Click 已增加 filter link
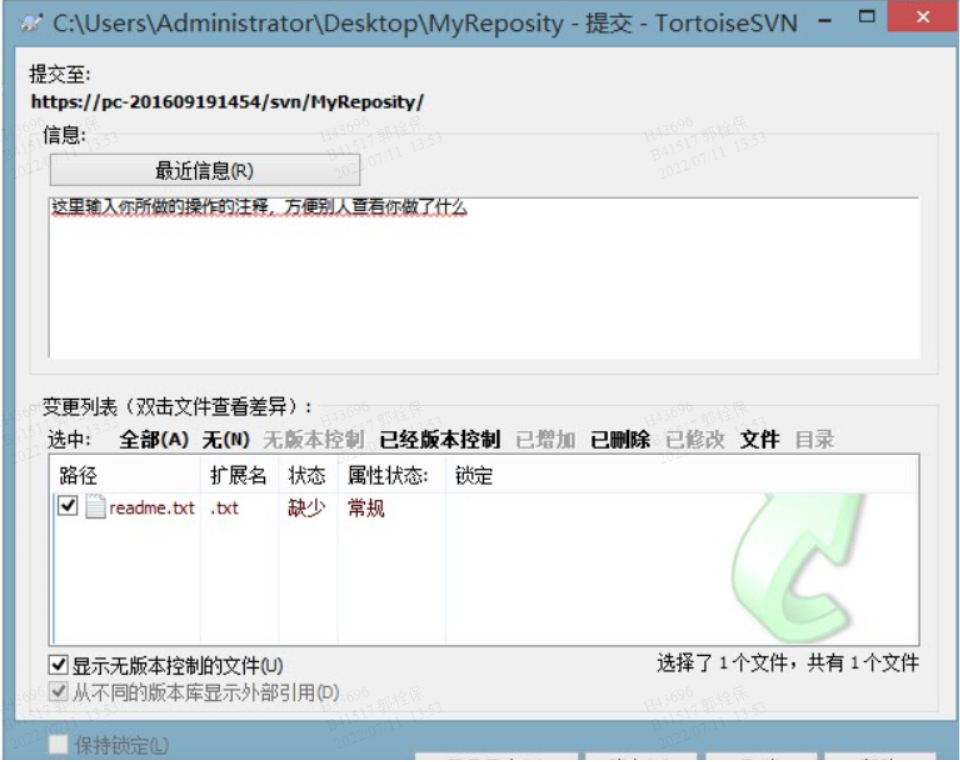The width and height of the screenshot is (960, 762). click(545, 439)
